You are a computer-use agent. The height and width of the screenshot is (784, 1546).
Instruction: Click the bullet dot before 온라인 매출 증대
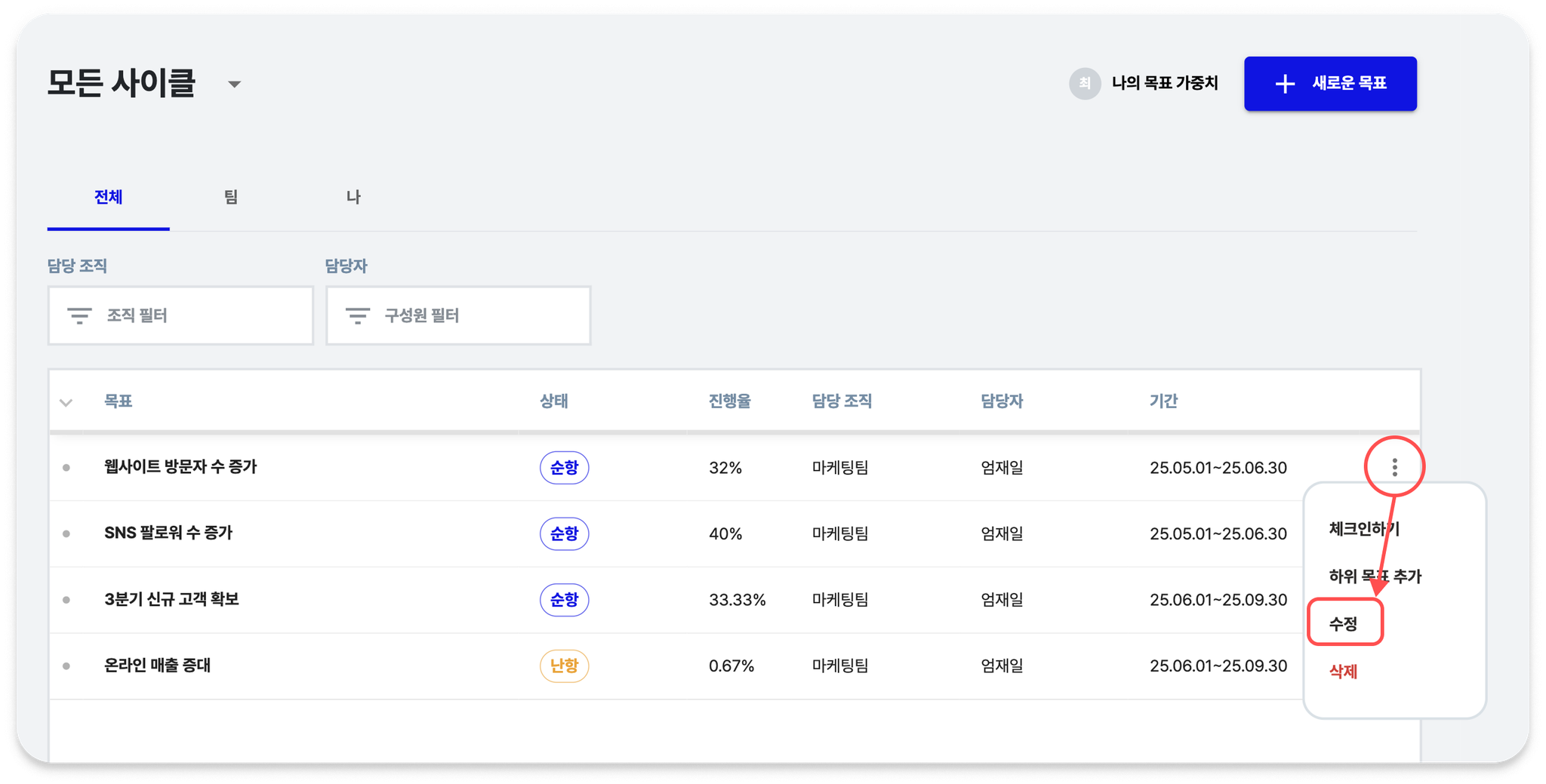(x=66, y=666)
